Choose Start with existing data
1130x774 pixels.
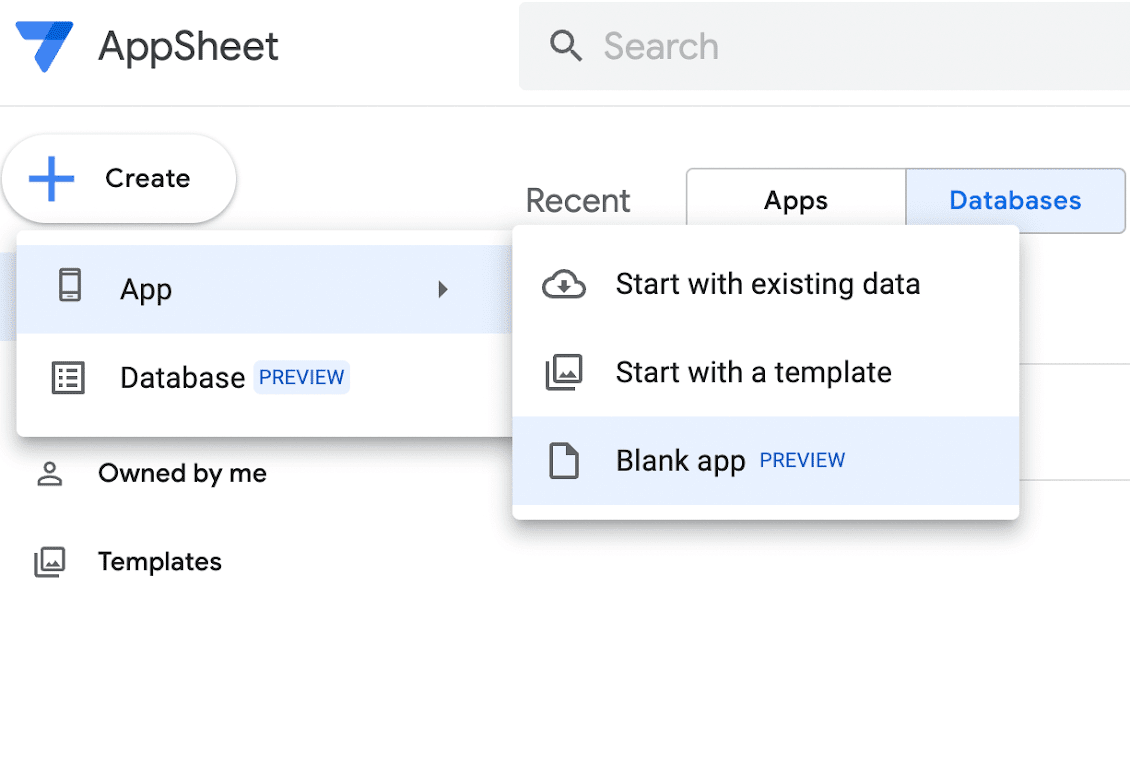click(x=765, y=284)
